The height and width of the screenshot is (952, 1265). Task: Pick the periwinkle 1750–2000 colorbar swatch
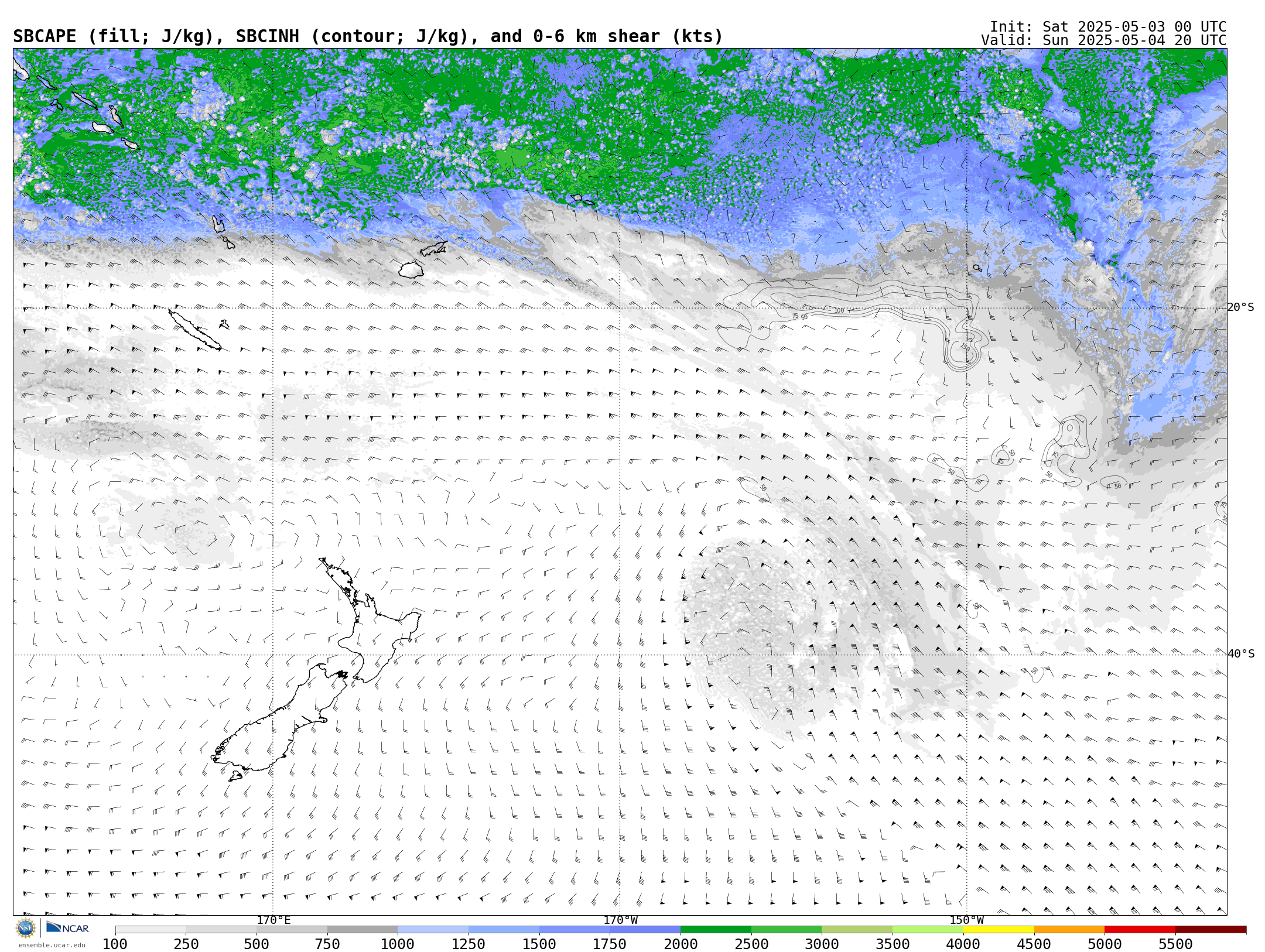pos(645,930)
